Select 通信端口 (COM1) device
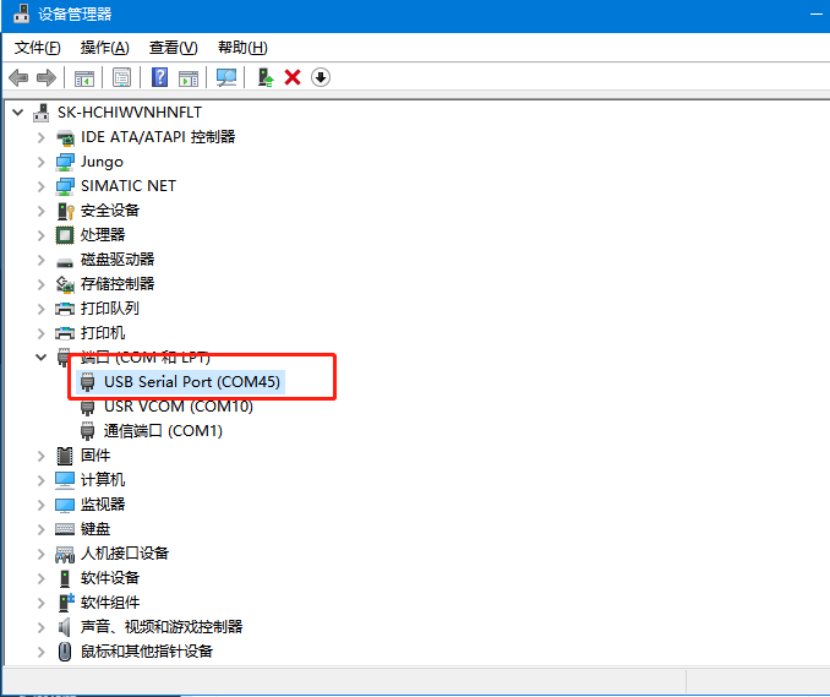This screenshot has height=697, width=830. coord(163,431)
